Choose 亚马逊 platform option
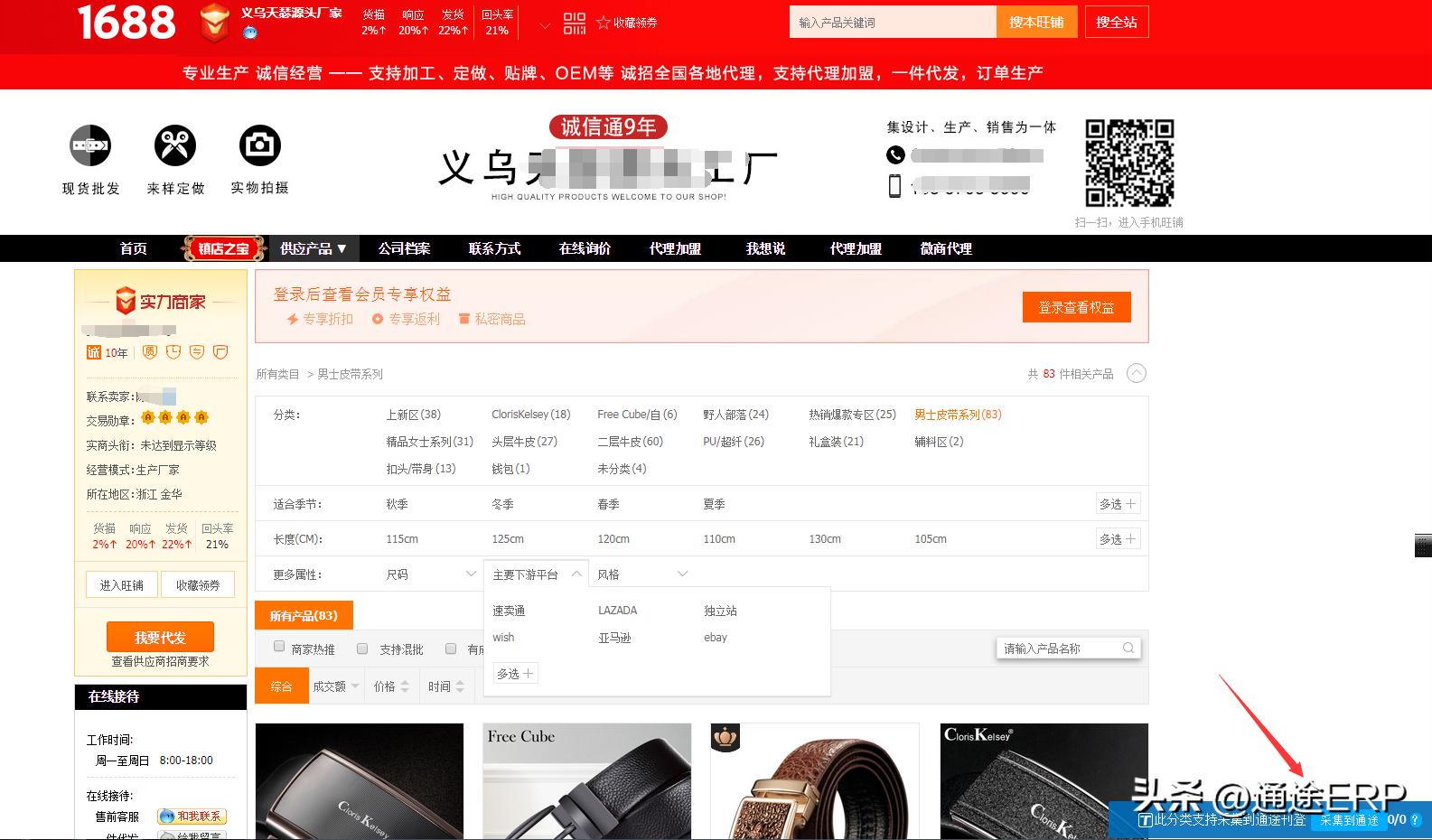This screenshot has width=1432, height=840. tap(614, 638)
